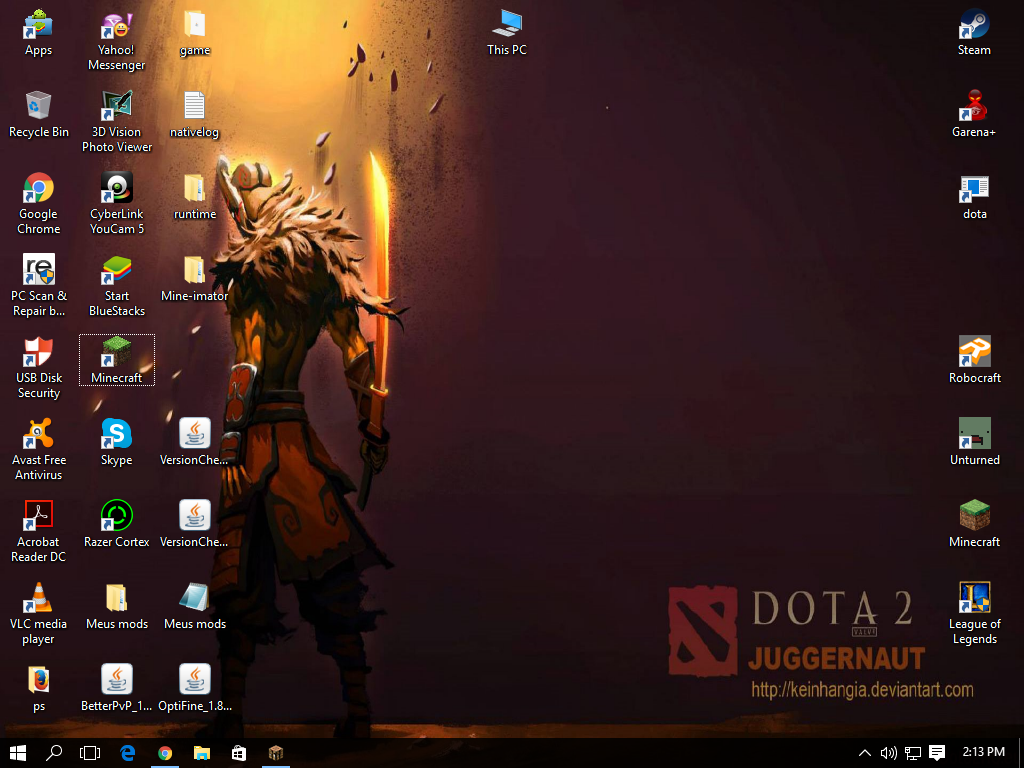Open the VLC media player shortcut

click(x=39, y=615)
